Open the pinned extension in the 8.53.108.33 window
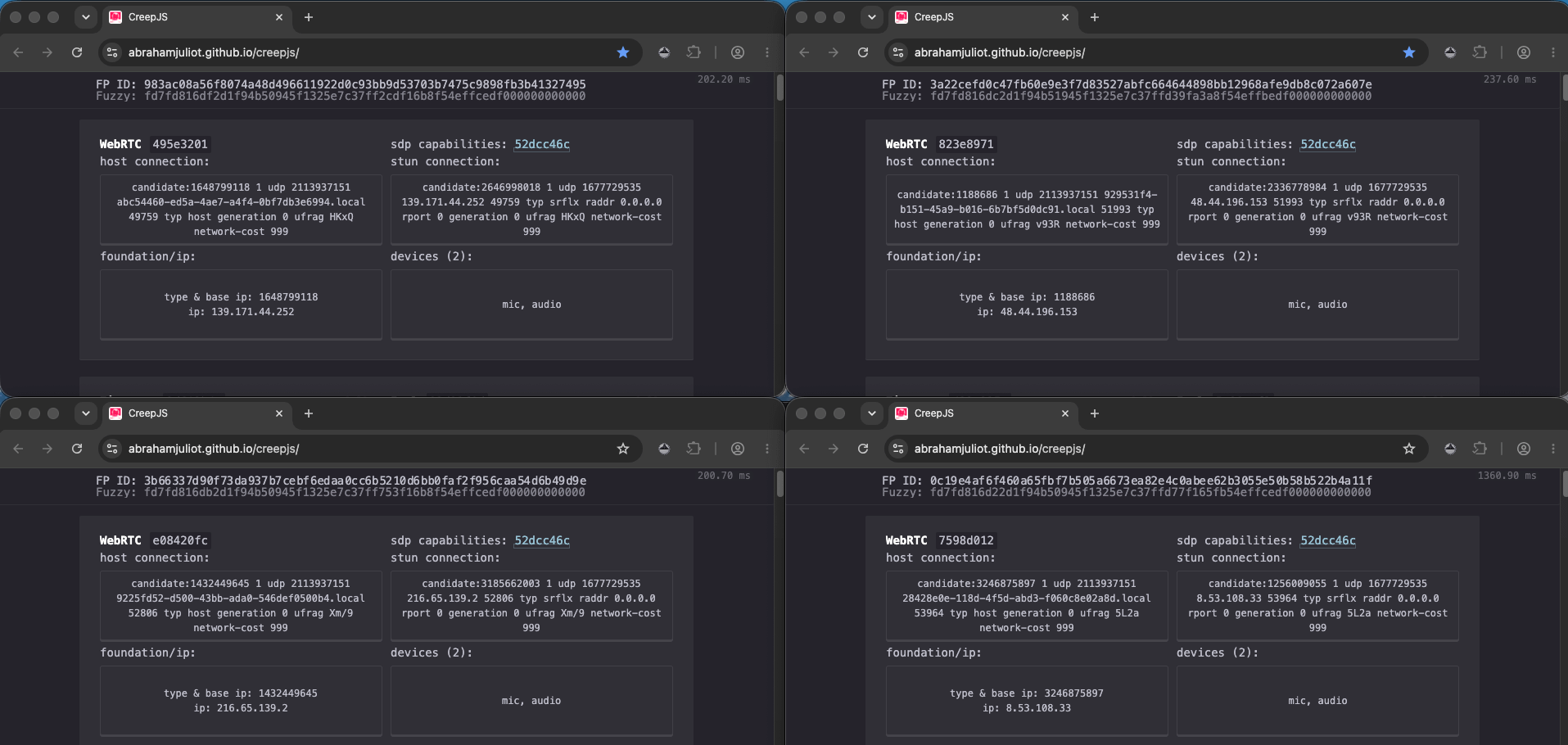Image resolution: width=1568 pixels, height=745 pixels. [1450, 449]
